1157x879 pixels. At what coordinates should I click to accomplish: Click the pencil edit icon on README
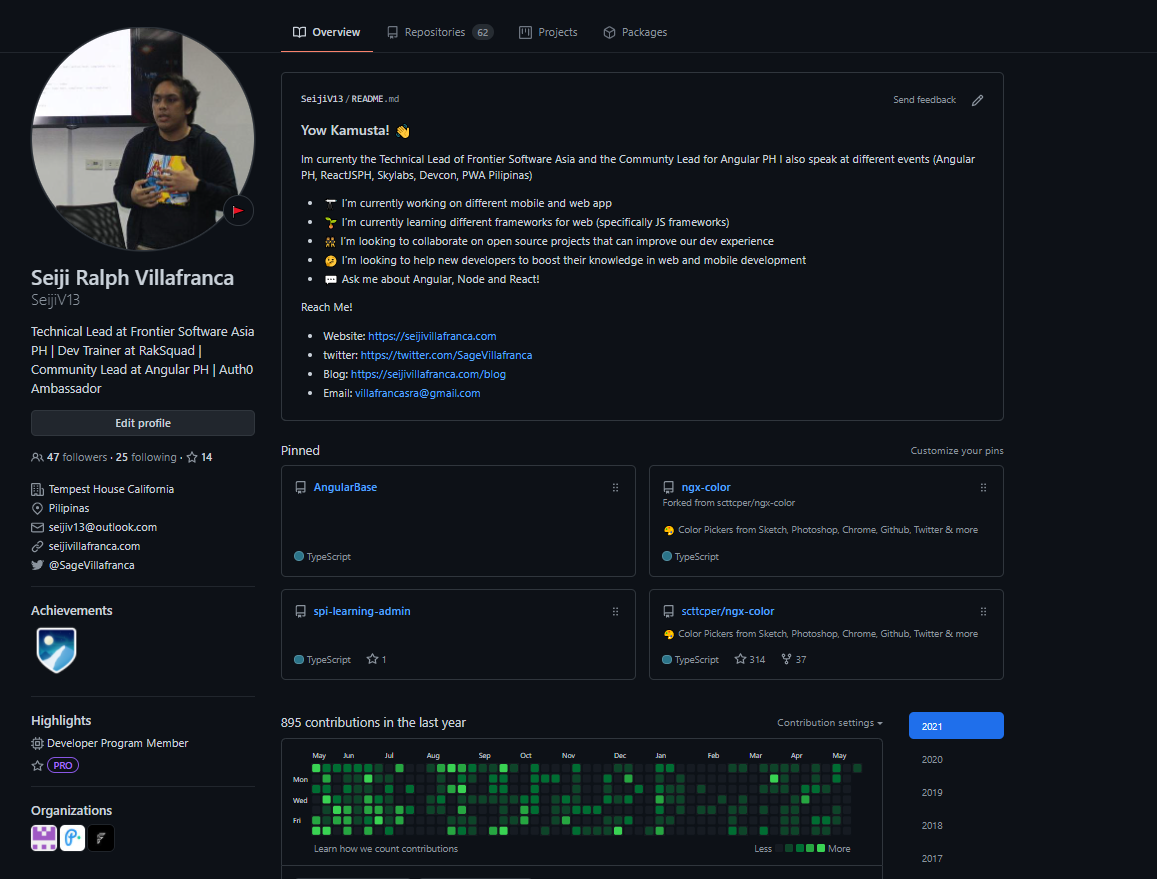(977, 100)
